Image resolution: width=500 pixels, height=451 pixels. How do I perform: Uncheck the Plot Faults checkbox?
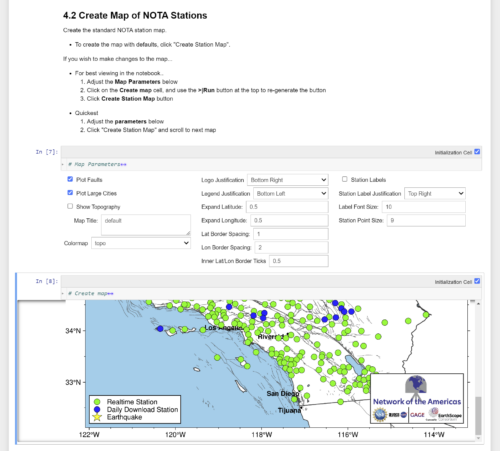coord(70,179)
